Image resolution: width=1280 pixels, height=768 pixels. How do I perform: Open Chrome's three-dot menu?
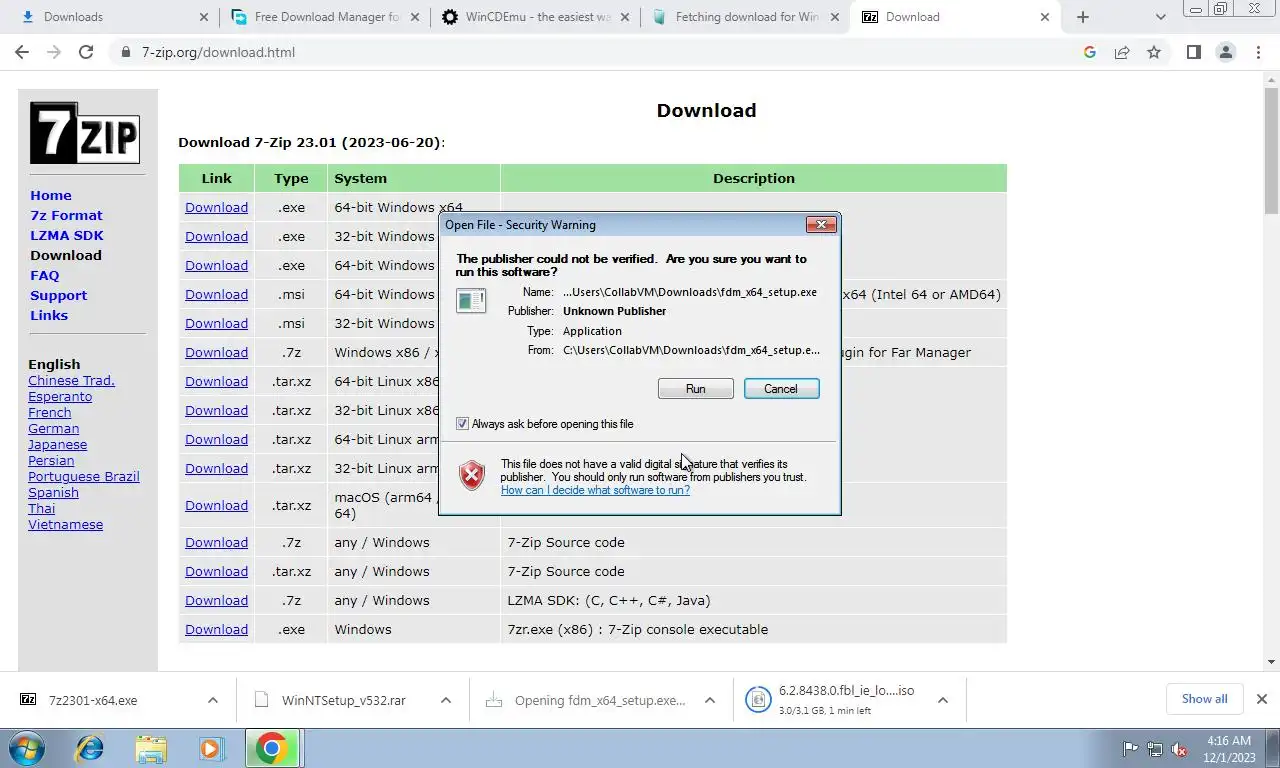(1258, 52)
